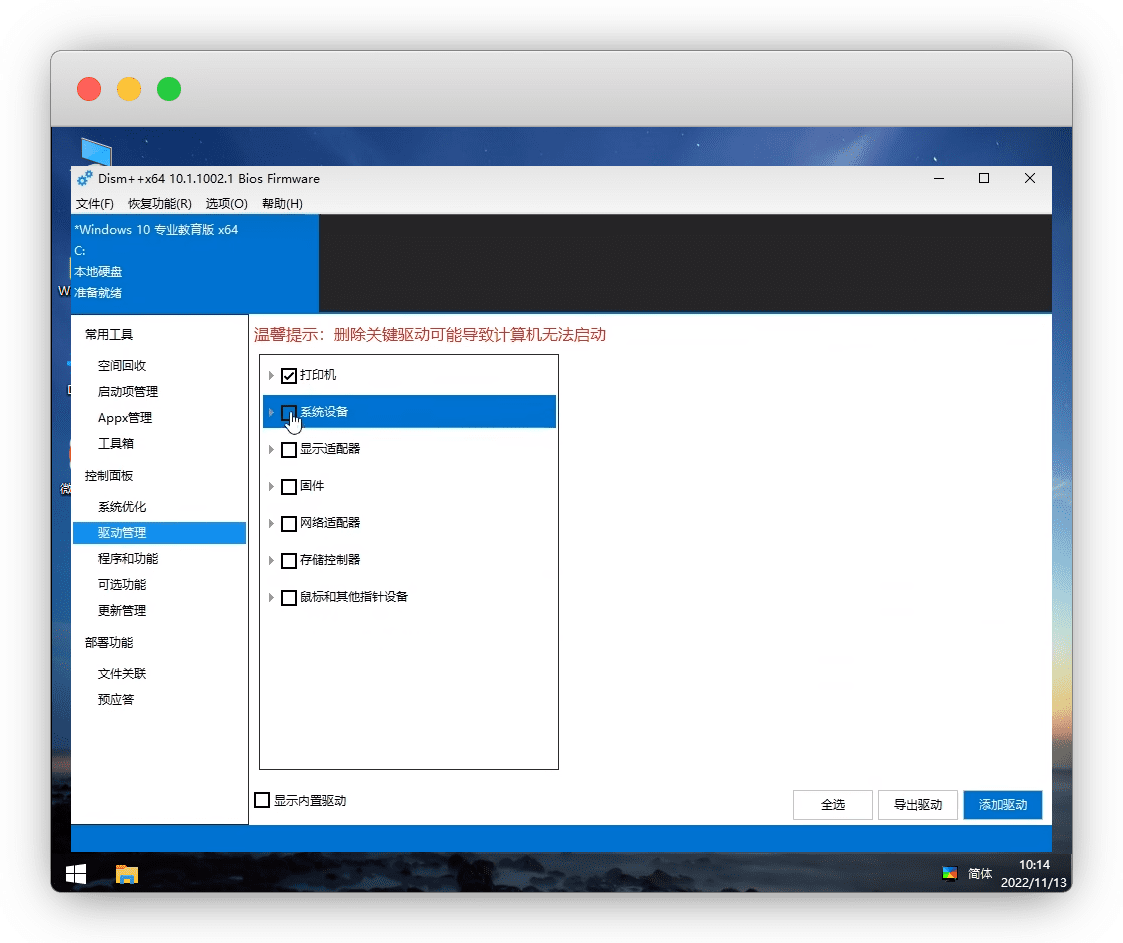Screen dimensions: 1123x943
Task: Click the 导出驱动 button
Action: pos(917,804)
